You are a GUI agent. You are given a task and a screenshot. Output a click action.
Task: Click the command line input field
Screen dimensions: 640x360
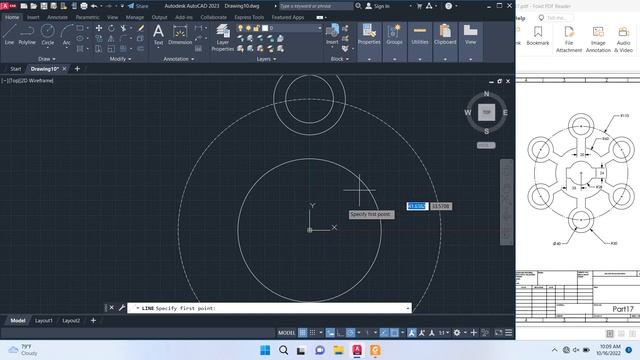(x=269, y=308)
